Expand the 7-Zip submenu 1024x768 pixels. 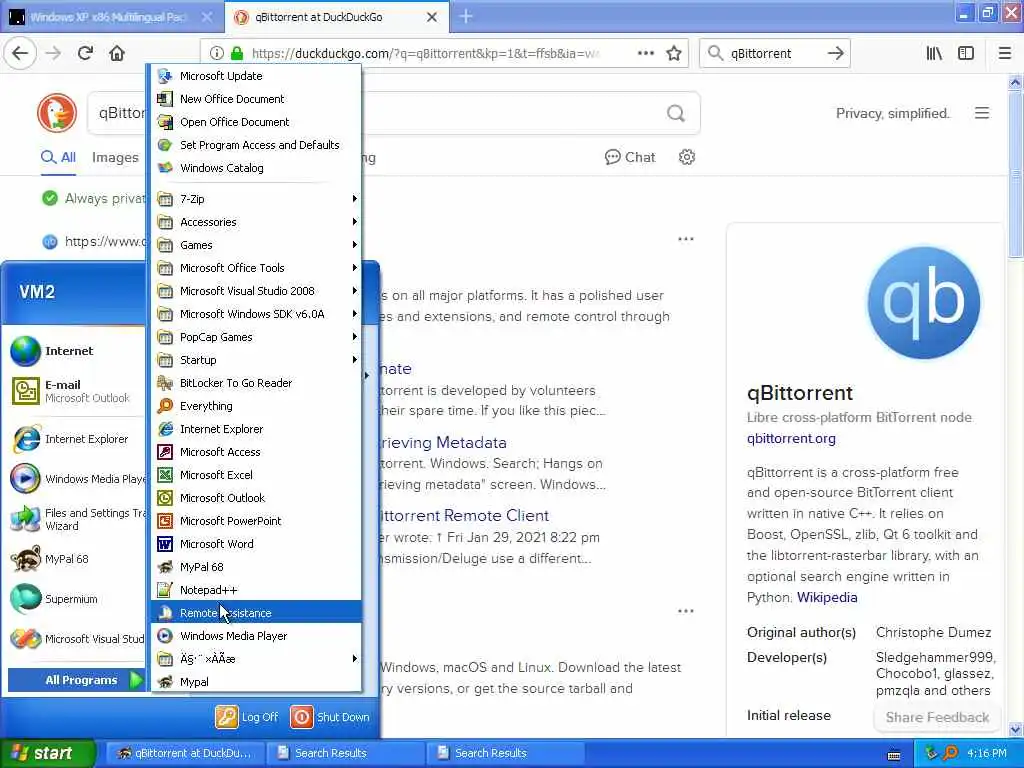tap(257, 199)
